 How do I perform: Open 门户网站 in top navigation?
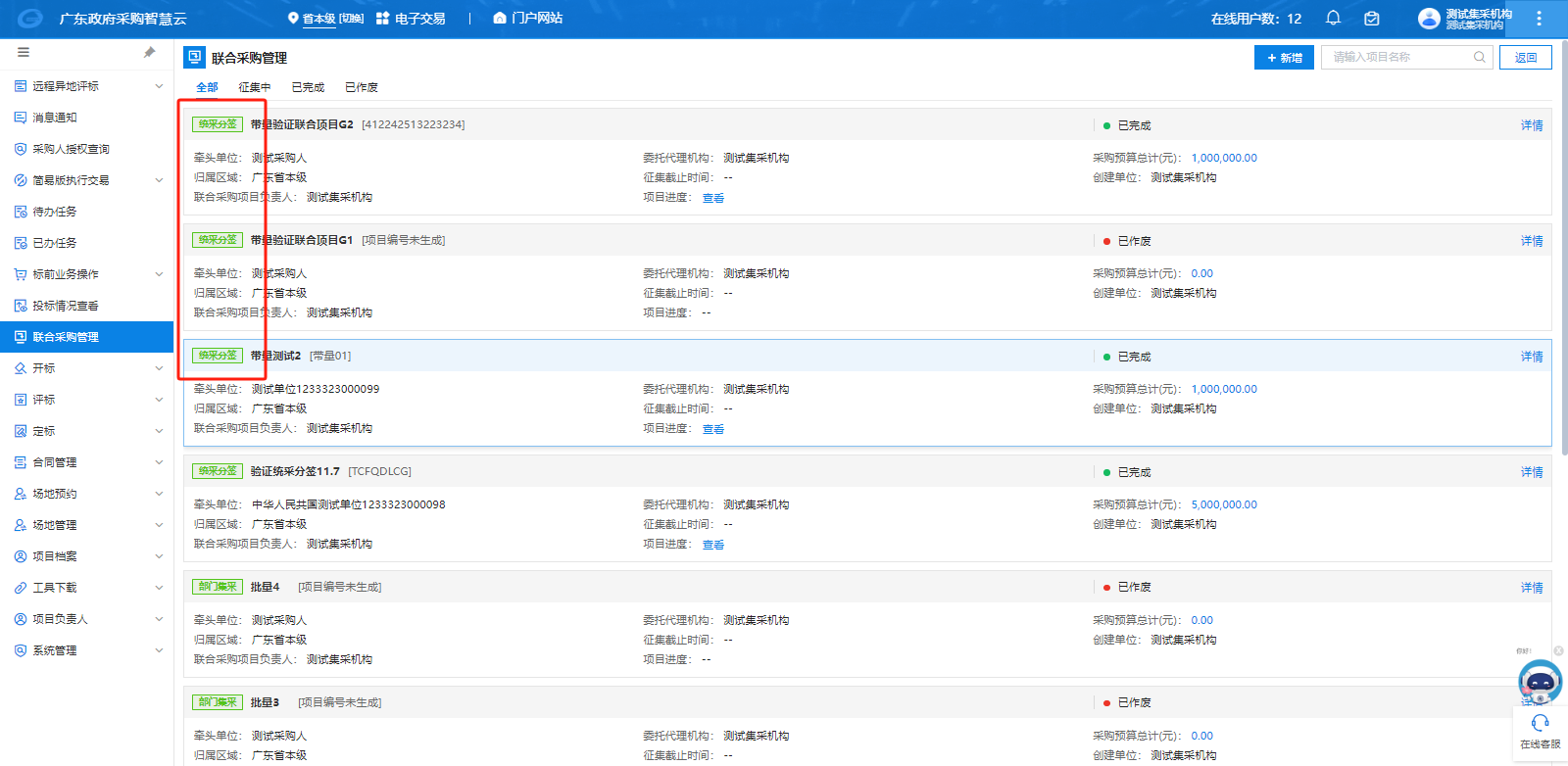point(527,19)
